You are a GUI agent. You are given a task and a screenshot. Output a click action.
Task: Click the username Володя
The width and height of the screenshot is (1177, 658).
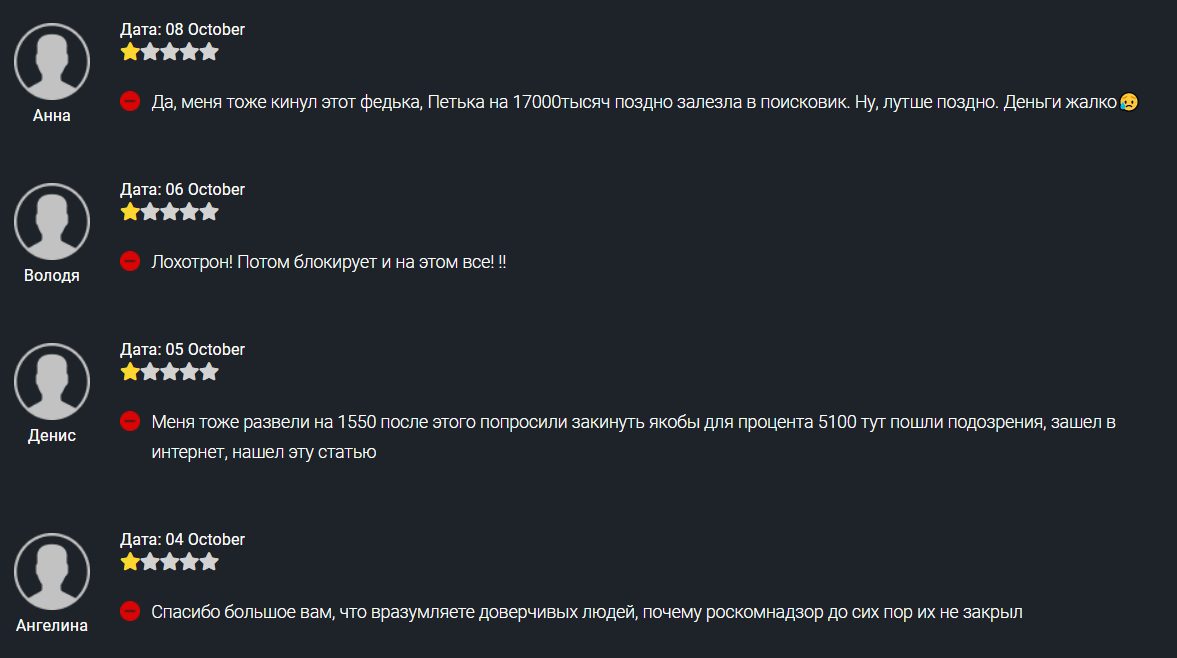[x=52, y=276]
